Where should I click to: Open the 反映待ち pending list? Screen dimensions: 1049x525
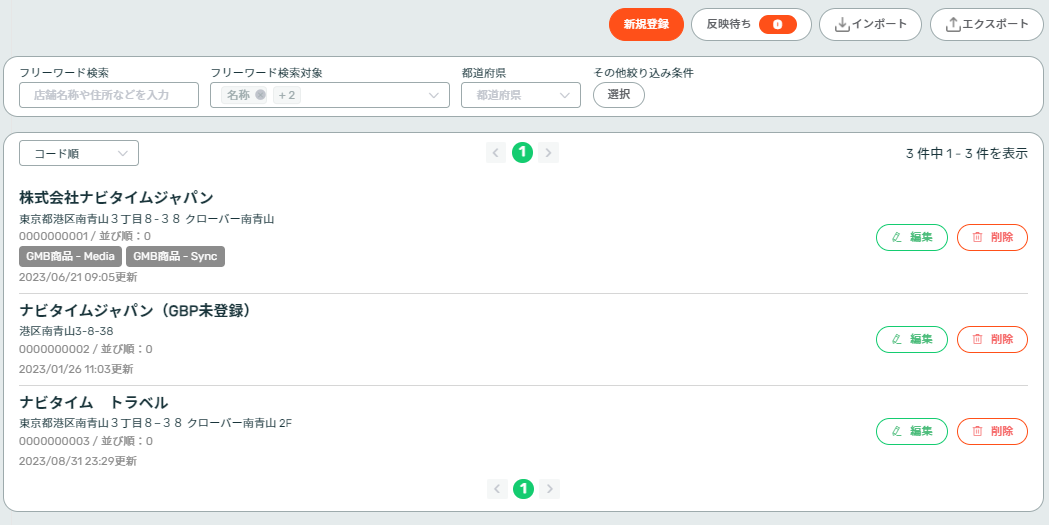[x=751, y=25]
